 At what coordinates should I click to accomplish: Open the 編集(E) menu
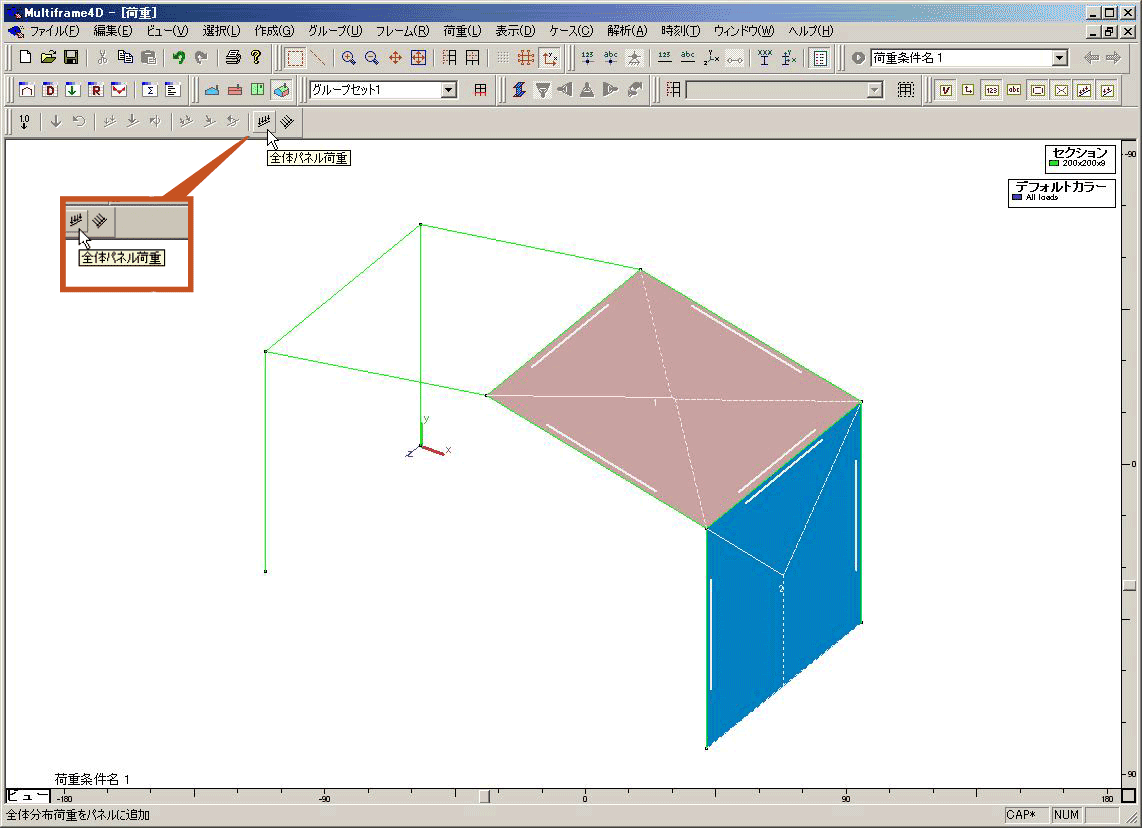click(112, 31)
